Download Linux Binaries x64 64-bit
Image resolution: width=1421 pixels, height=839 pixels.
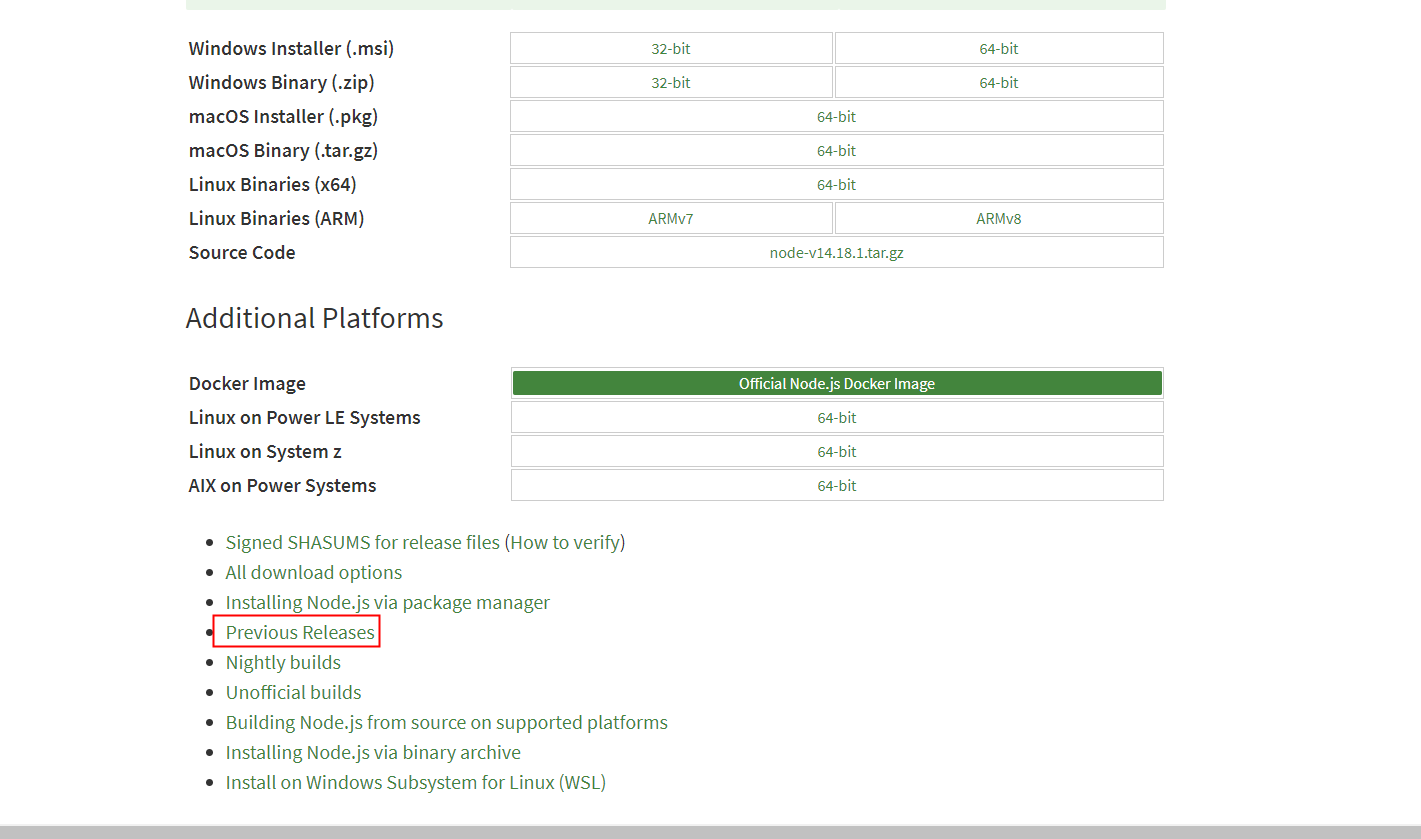(837, 184)
